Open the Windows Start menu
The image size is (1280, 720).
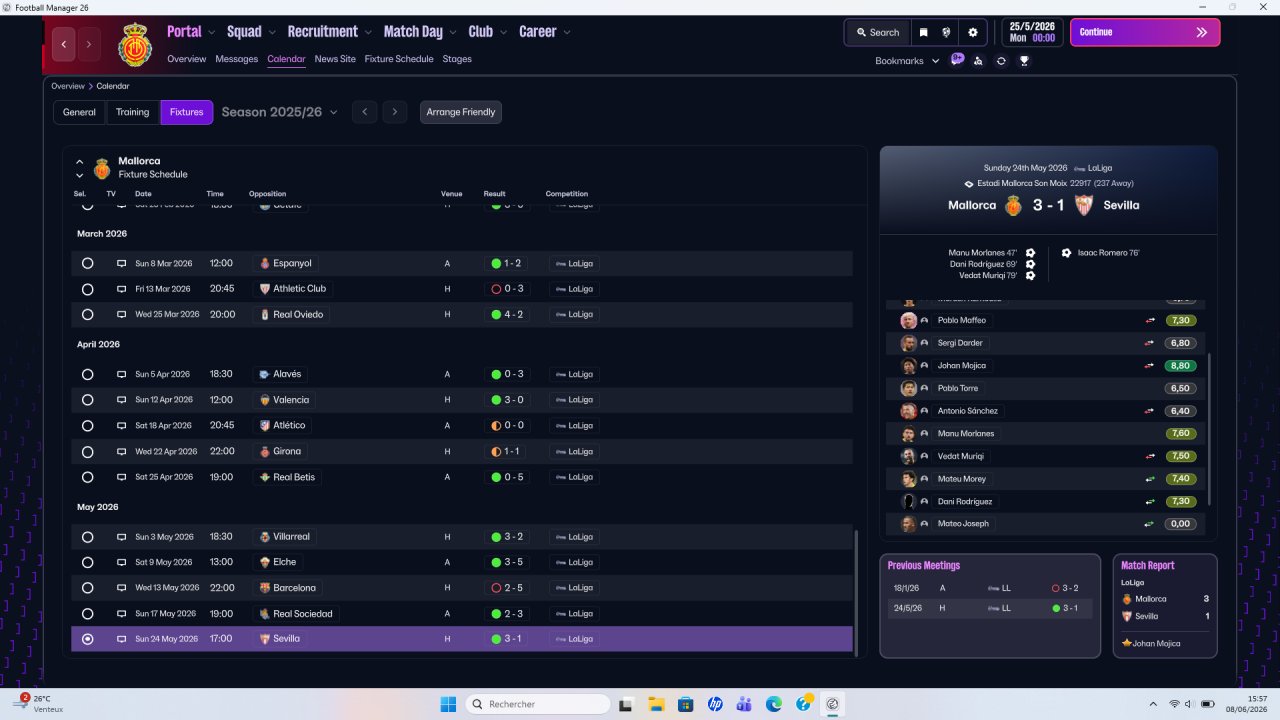click(x=448, y=704)
